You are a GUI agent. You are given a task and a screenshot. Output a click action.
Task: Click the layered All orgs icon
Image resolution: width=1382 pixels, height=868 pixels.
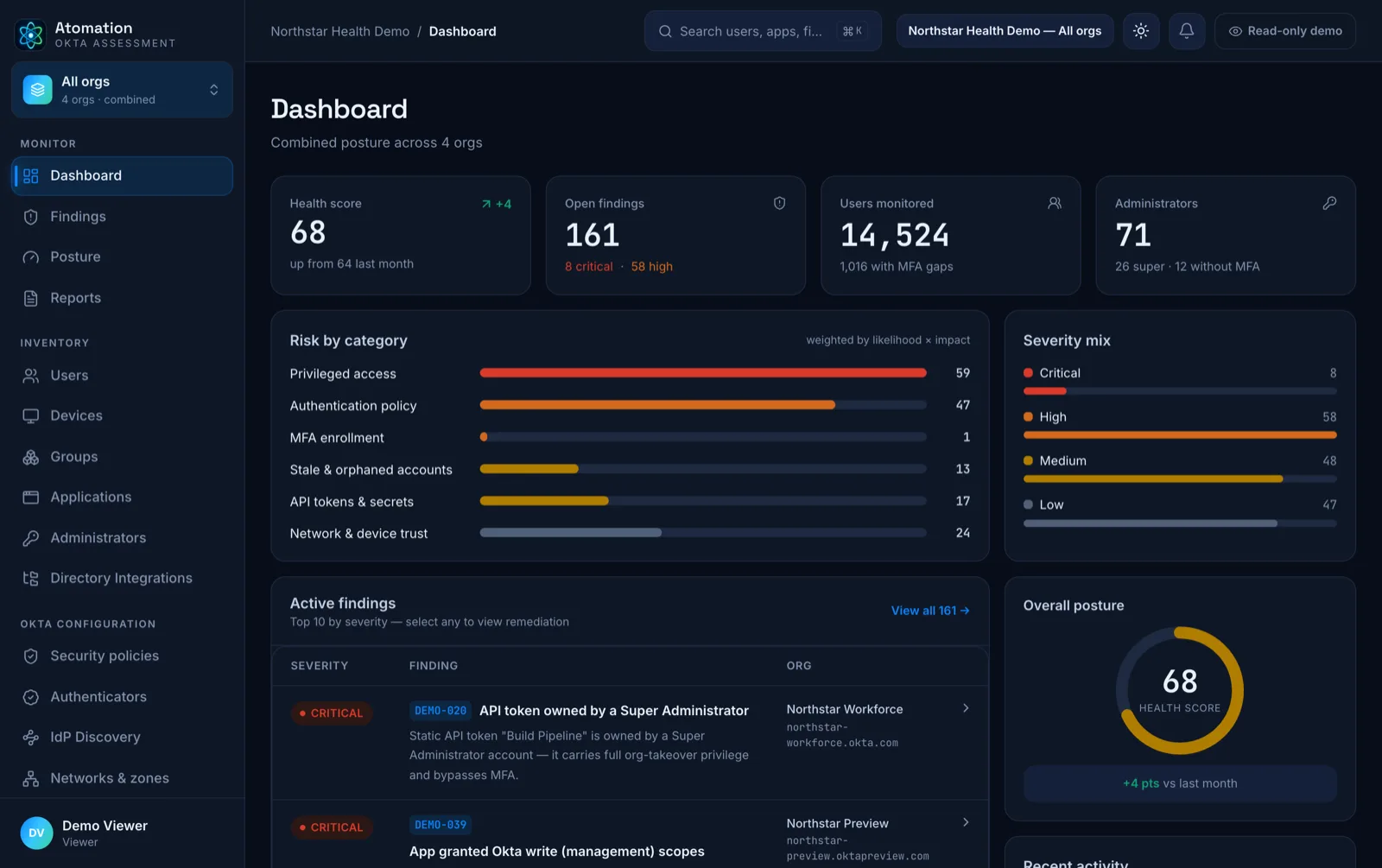click(37, 90)
